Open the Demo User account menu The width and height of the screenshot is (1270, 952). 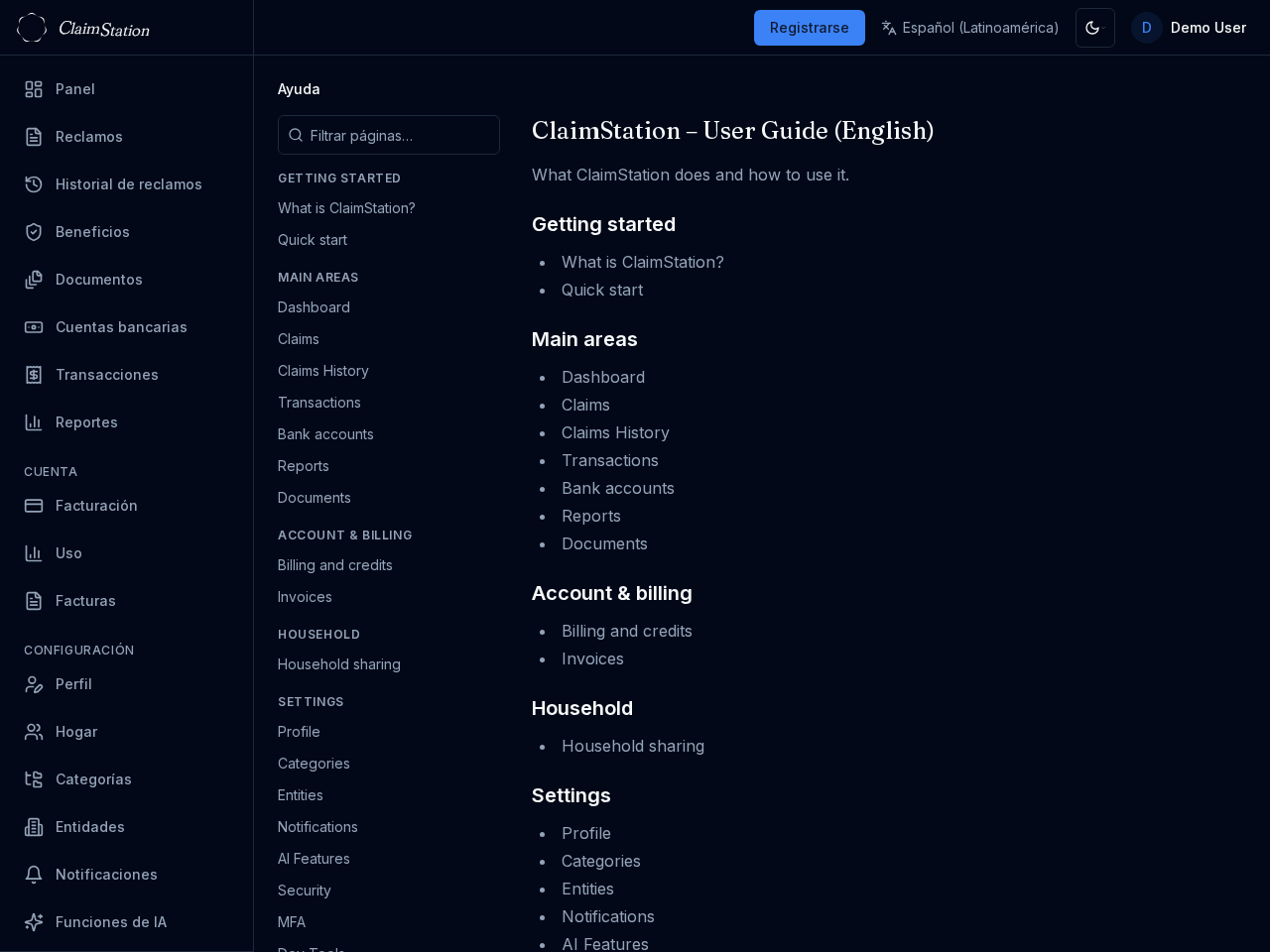point(1190,28)
